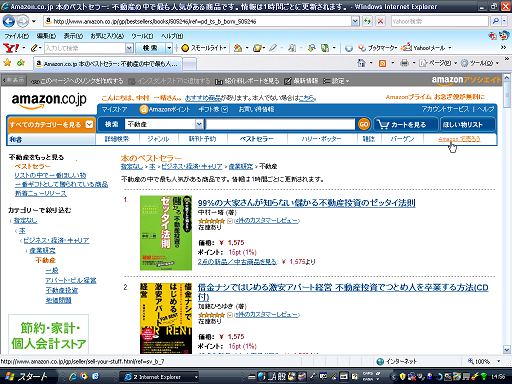The width and height of the screenshot is (512, 384).
Task: Click the 2 Internet Explorer taskbar group
Action: click(159, 377)
